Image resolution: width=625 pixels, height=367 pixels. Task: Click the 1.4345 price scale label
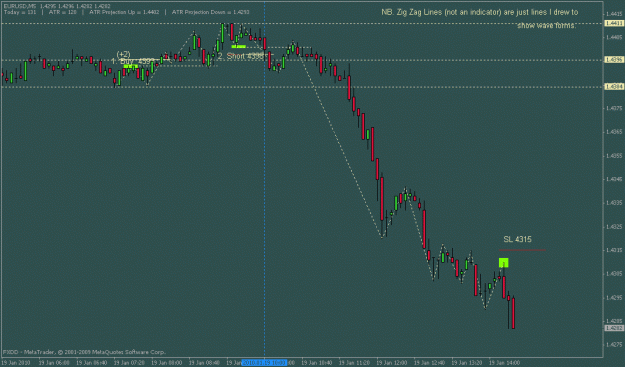tap(614, 179)
